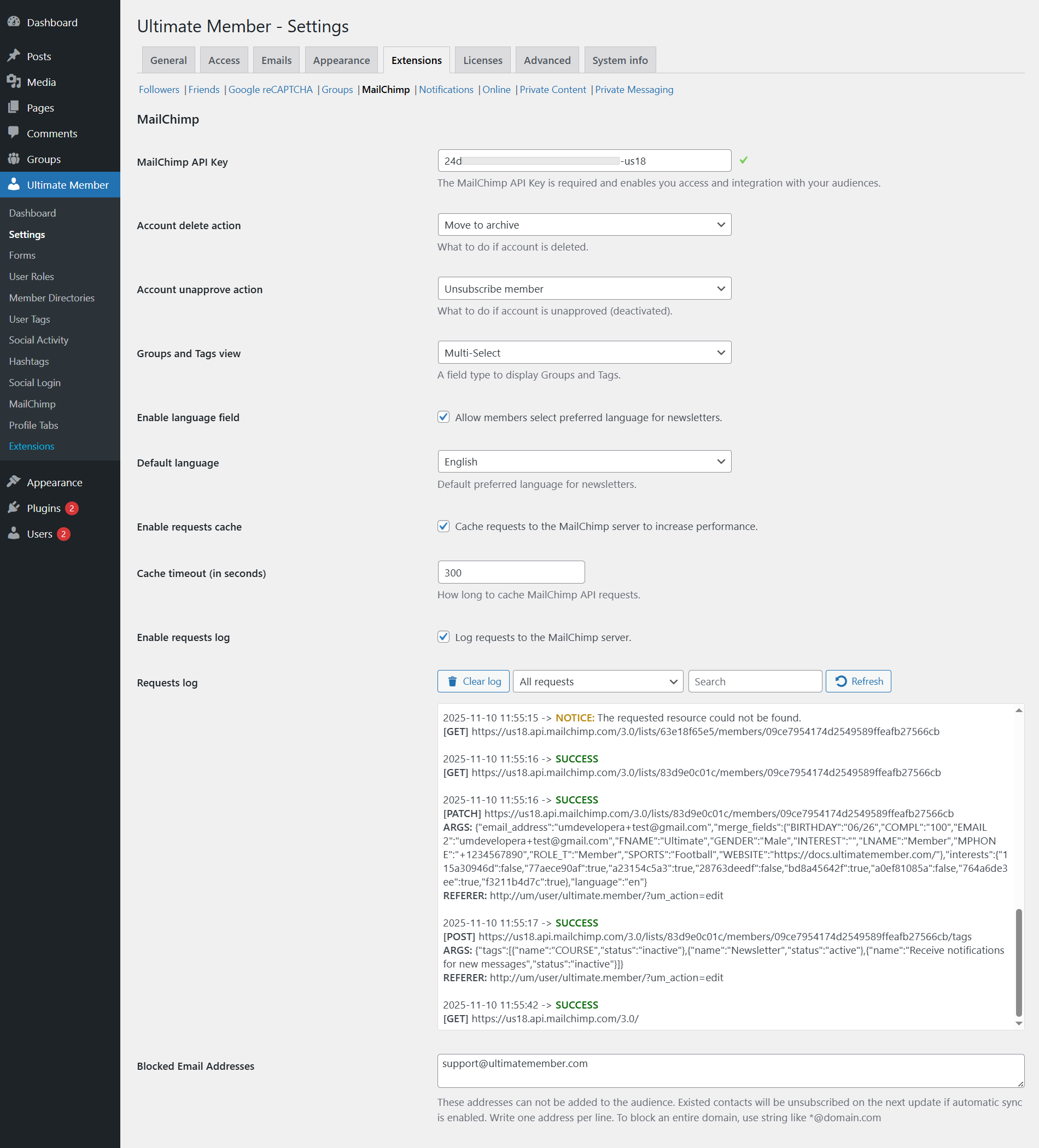Open the Followers extension settings link

click(159, 89)
